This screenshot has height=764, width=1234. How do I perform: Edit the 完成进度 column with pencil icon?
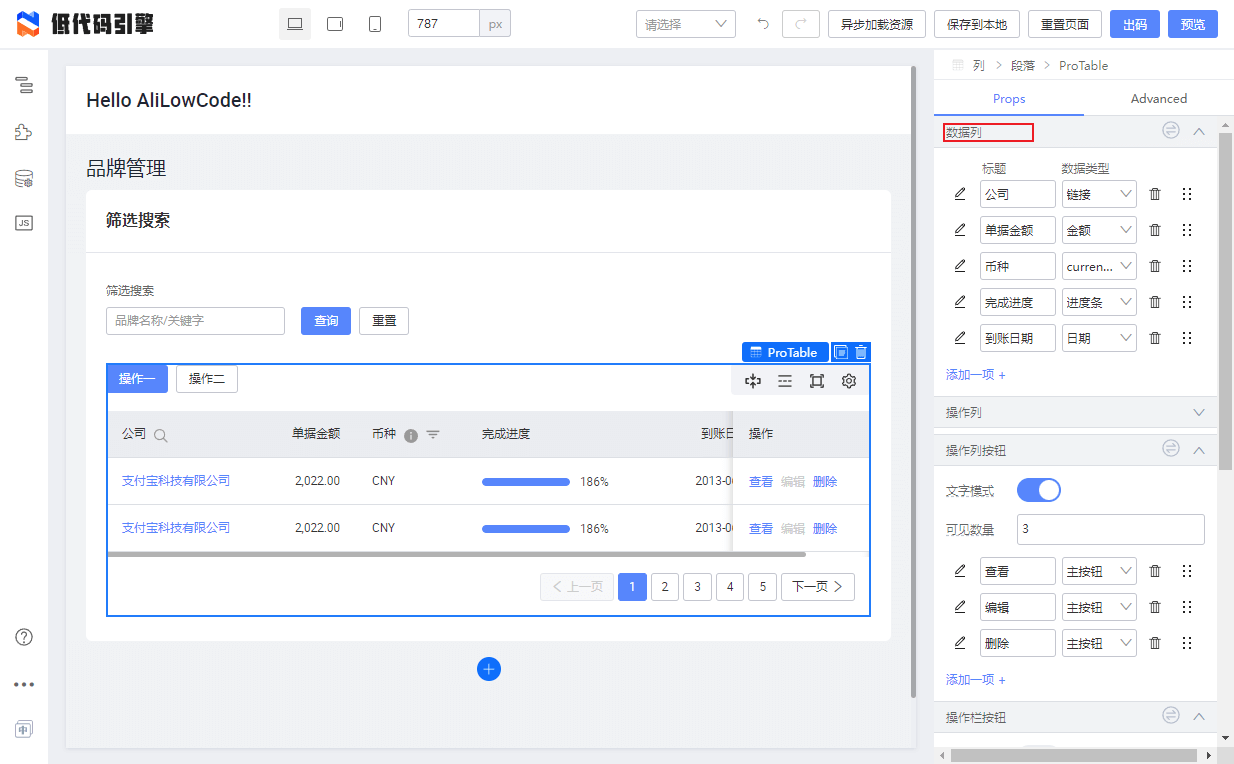coord(960,302)
